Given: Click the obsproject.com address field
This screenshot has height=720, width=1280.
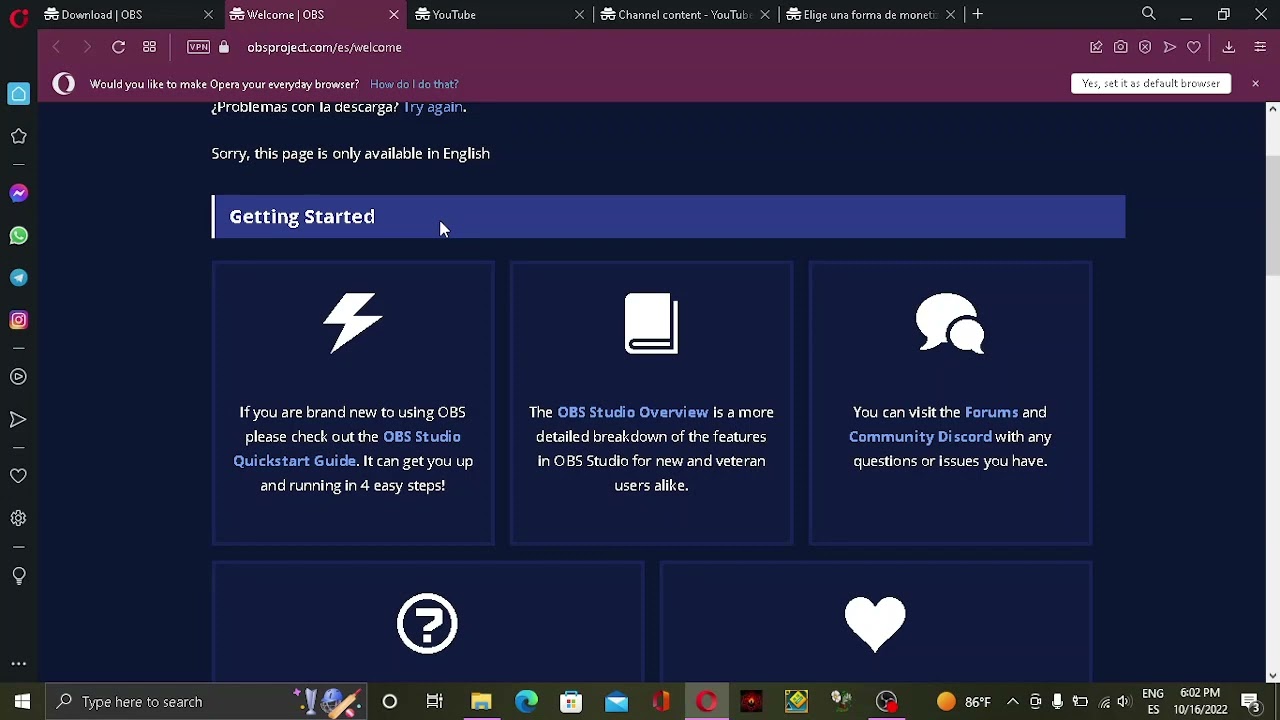Looking at the screenshot, I should 324,47.
